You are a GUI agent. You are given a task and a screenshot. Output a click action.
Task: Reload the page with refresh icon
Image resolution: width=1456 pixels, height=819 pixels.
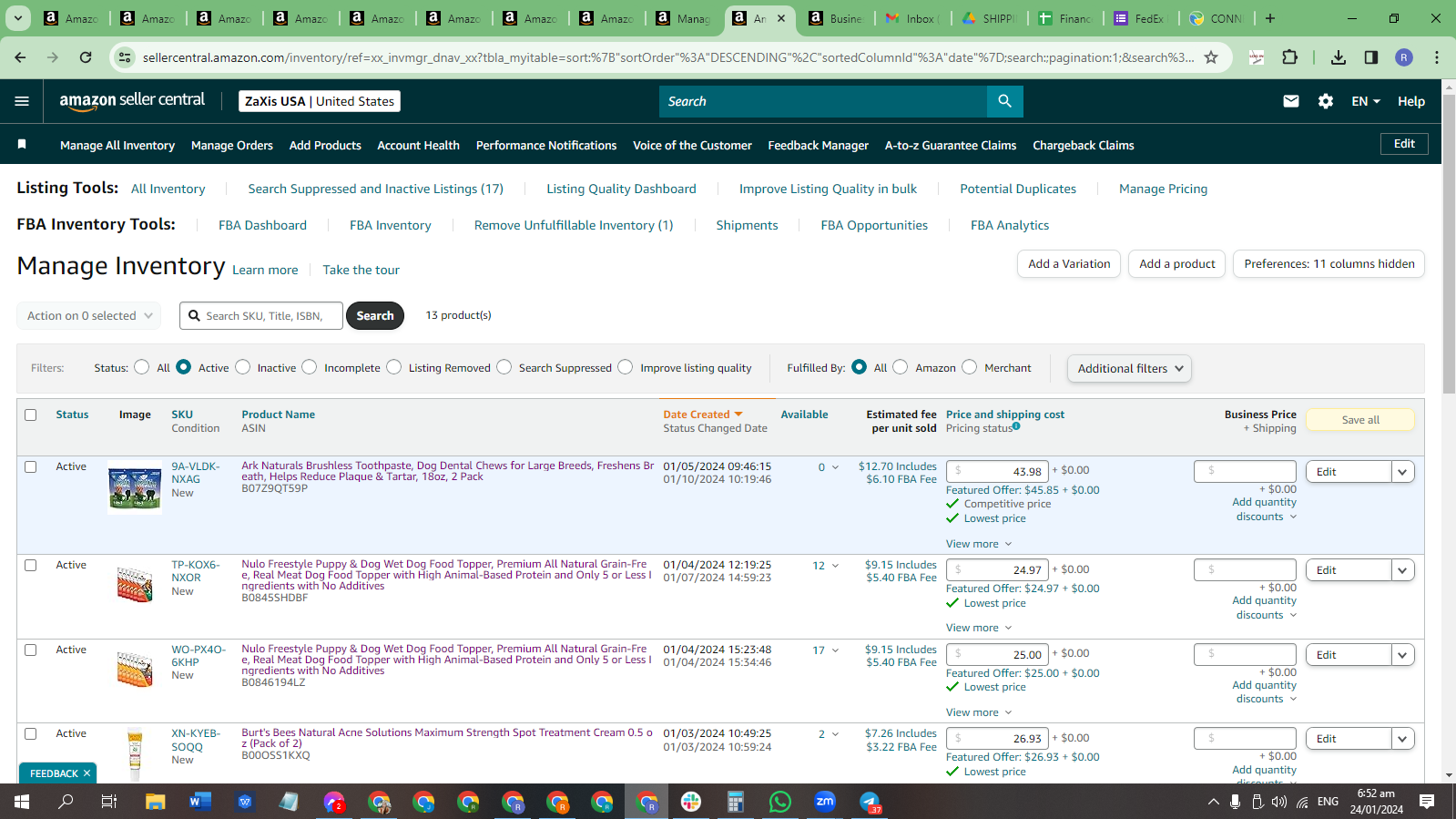86,57
